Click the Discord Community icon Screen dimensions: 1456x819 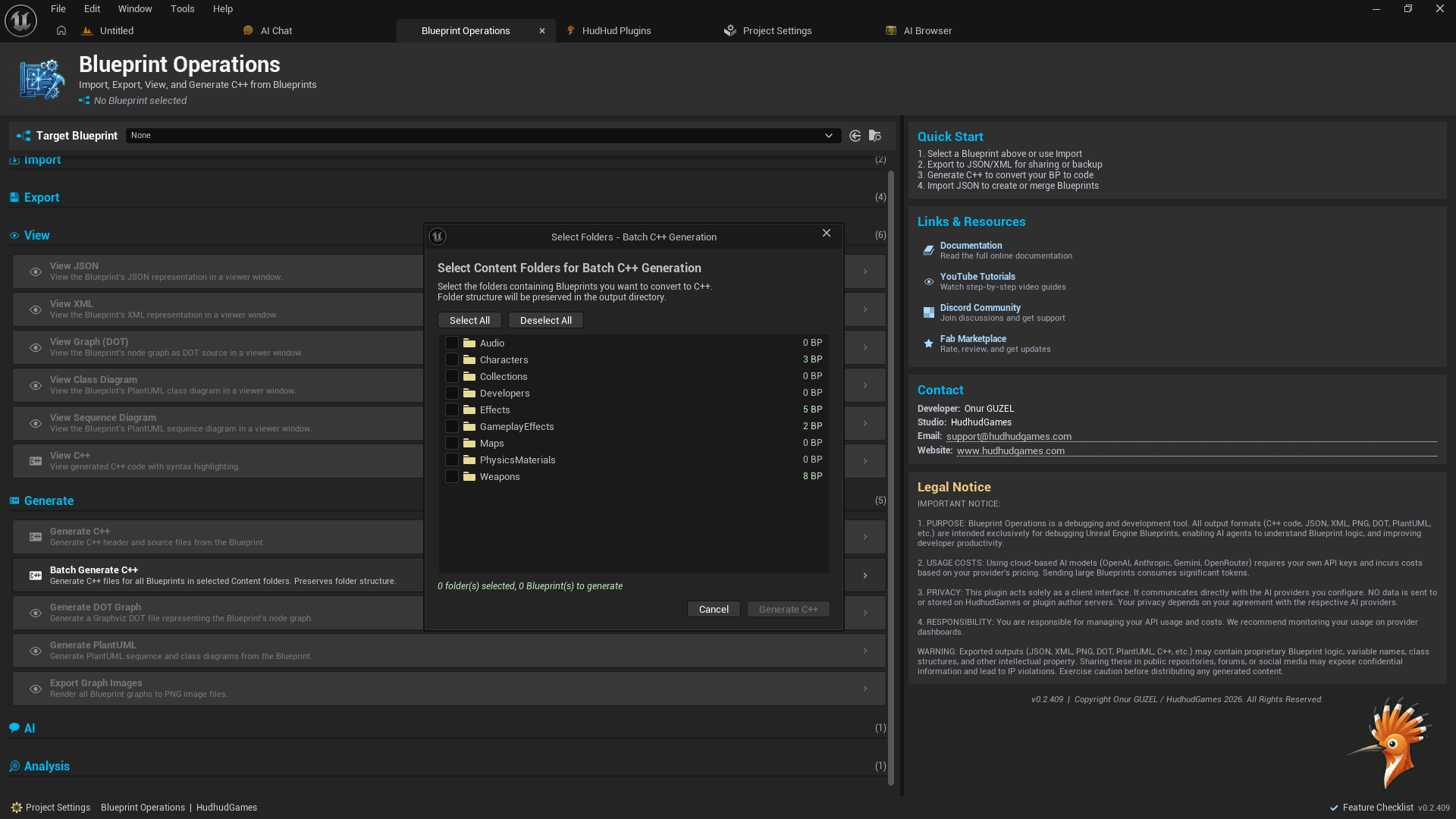(x=928, y=312)
